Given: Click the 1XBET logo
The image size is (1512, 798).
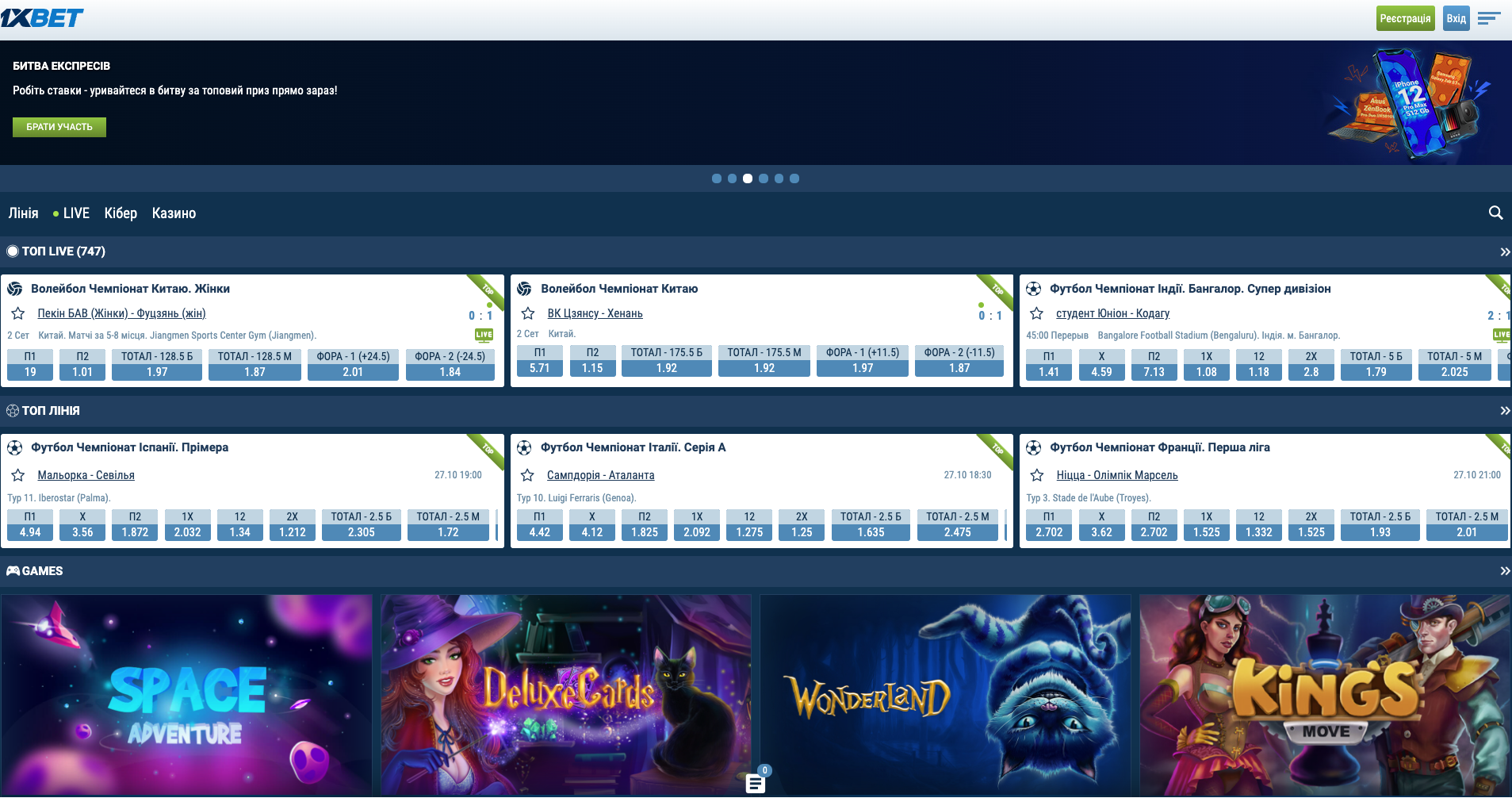Looking at the screenshot, I should click(42, 17).
